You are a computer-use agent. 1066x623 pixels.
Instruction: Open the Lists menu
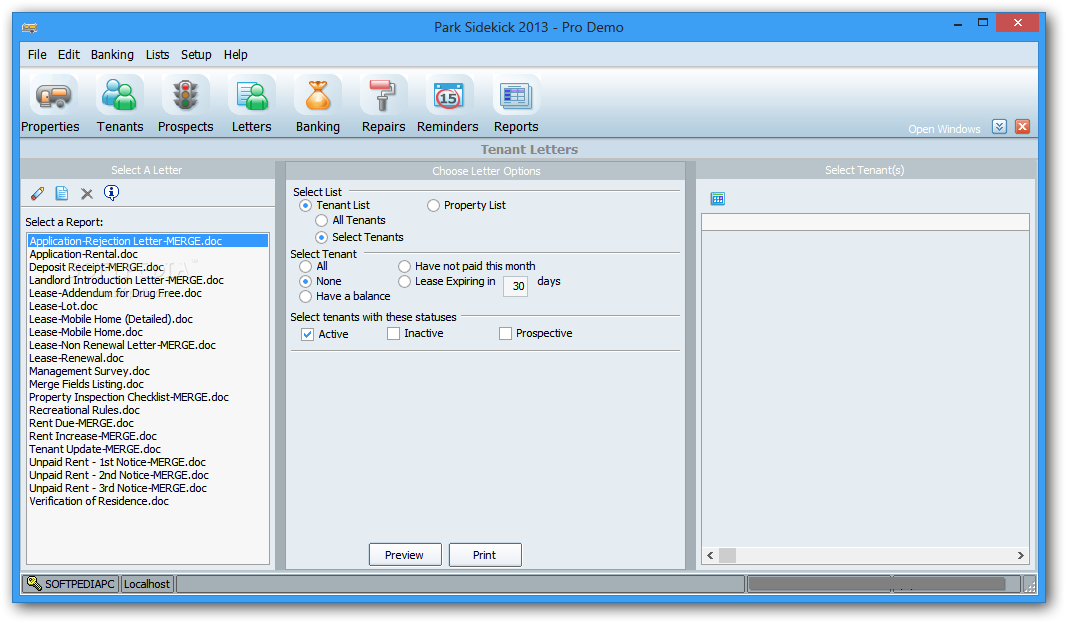(x=157, y=54)
